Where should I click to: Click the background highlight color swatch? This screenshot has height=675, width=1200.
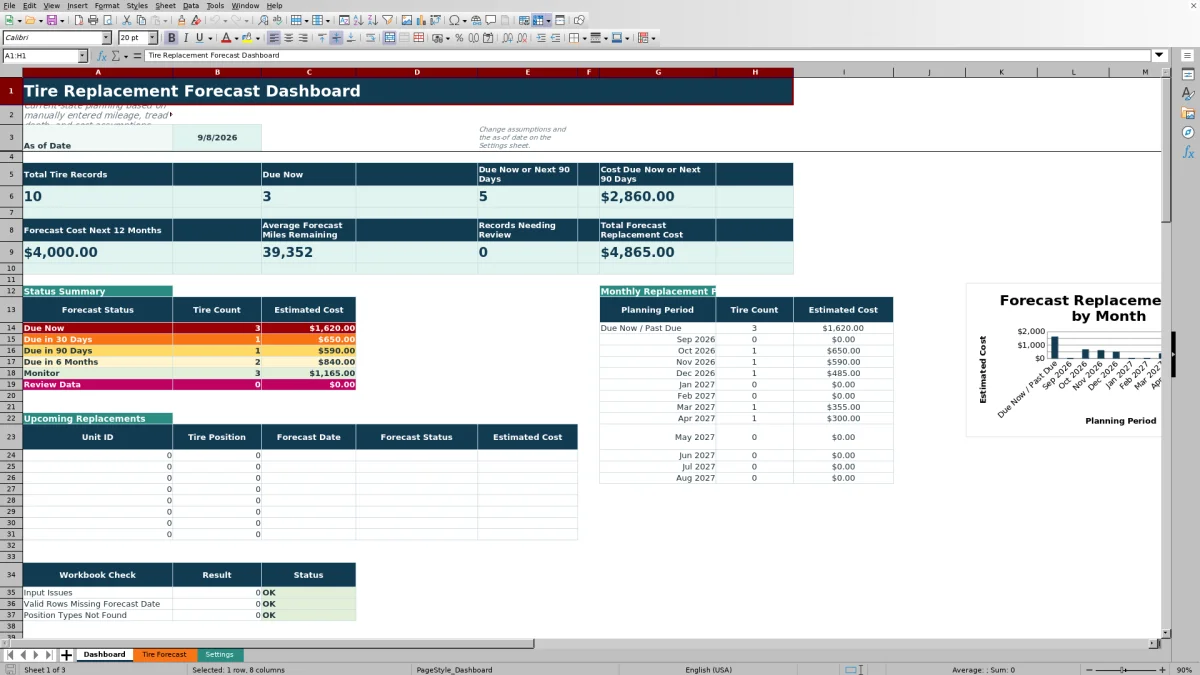[246, 38]
